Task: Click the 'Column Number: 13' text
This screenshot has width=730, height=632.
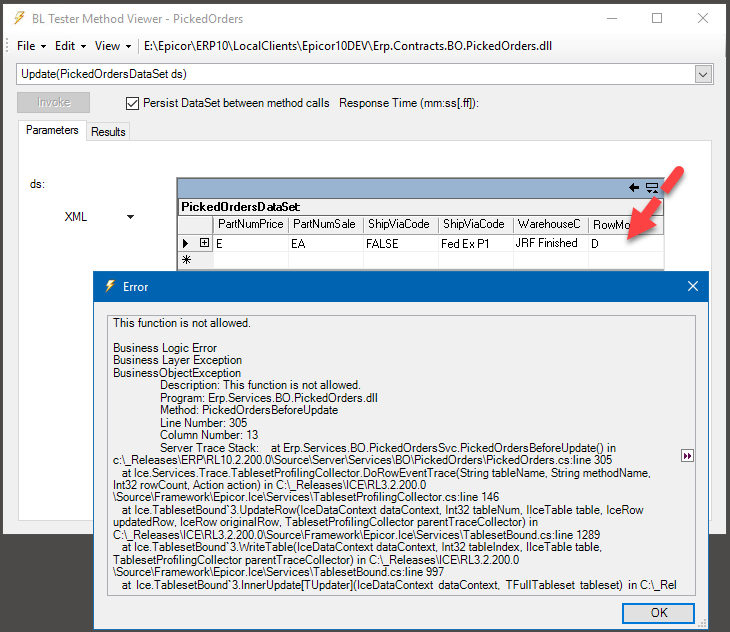Action: coord(209,435)
